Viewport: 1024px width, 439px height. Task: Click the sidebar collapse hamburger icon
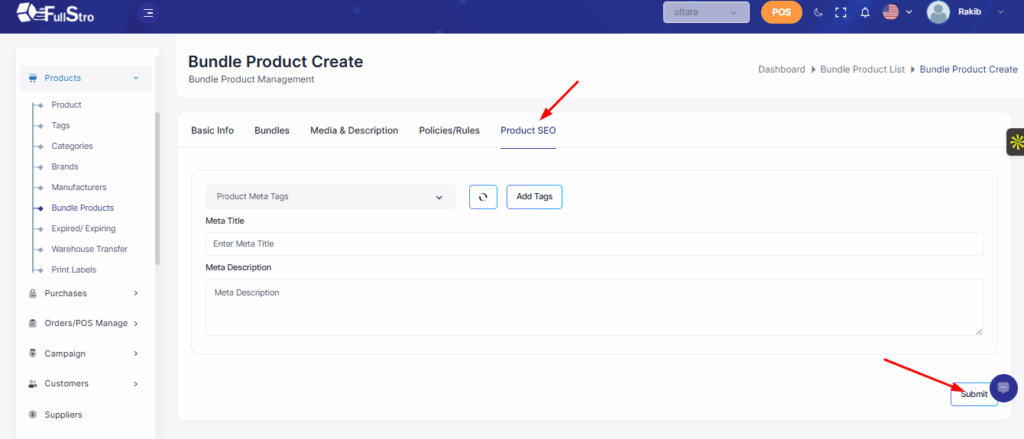148,13
